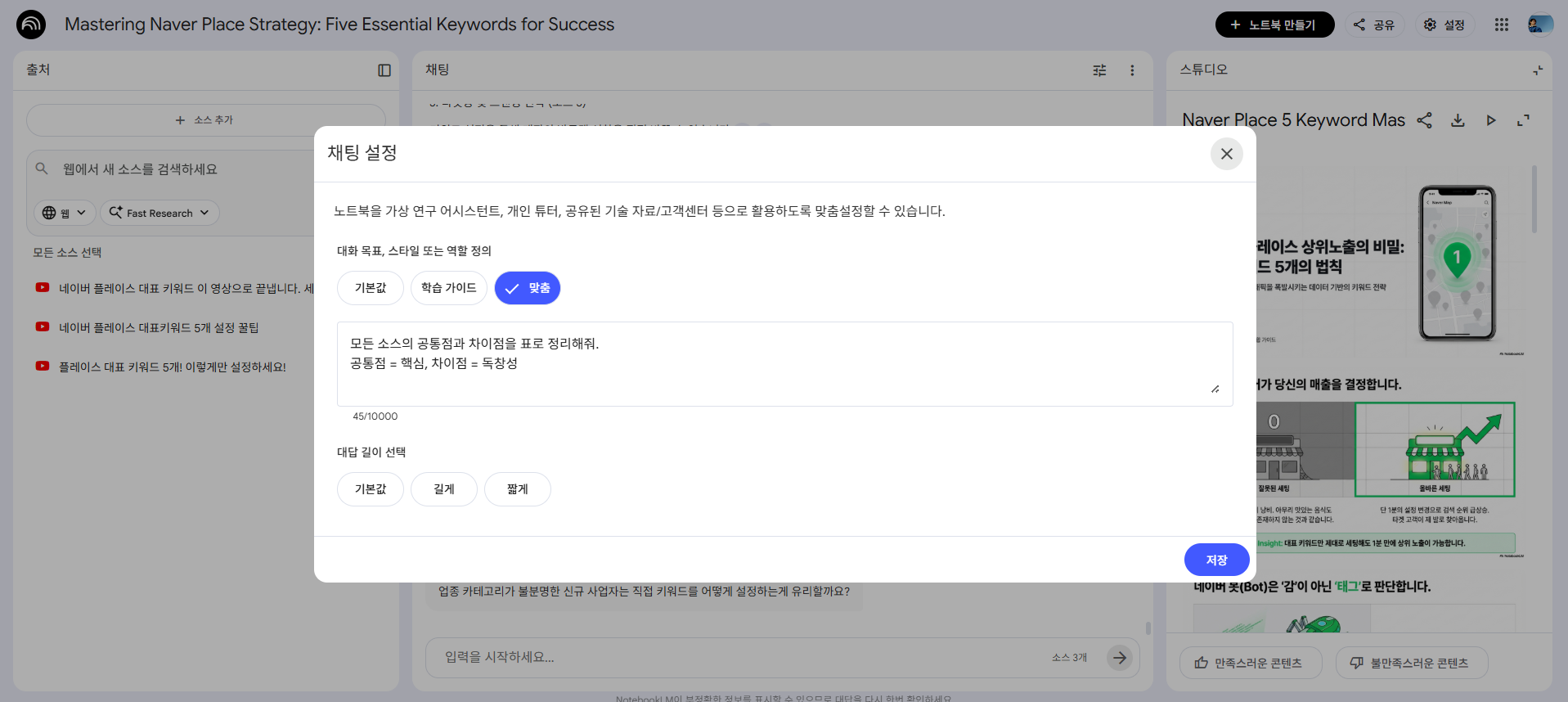Select 길게 longer response length

pos(444,489)
